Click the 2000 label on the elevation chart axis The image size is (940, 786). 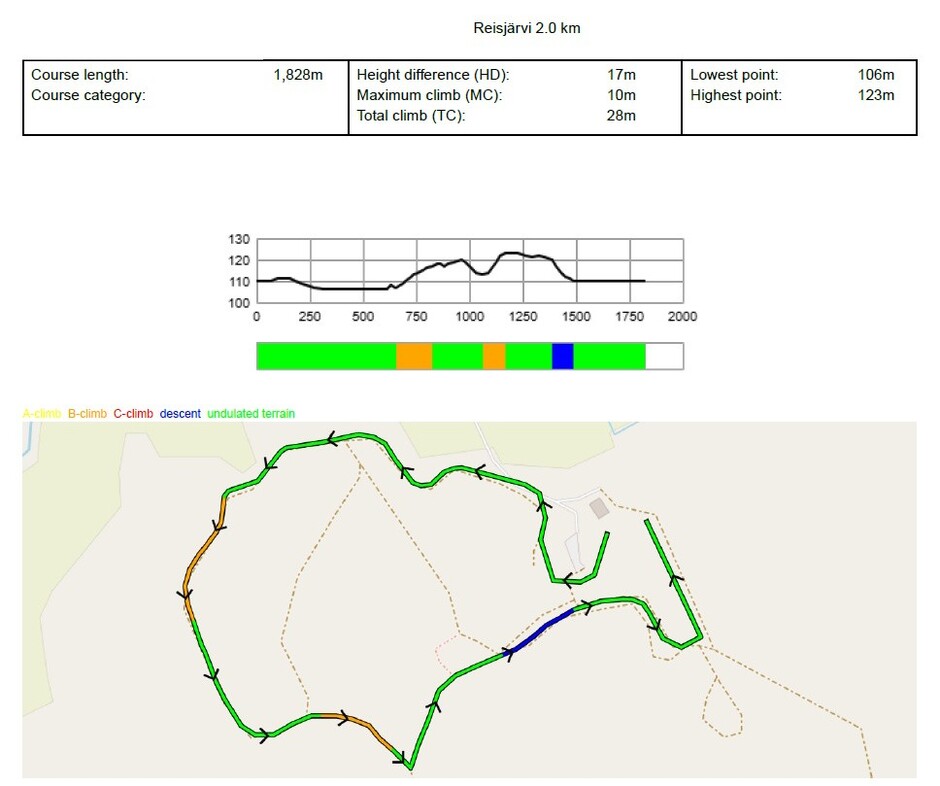click(x=682, y=316)
